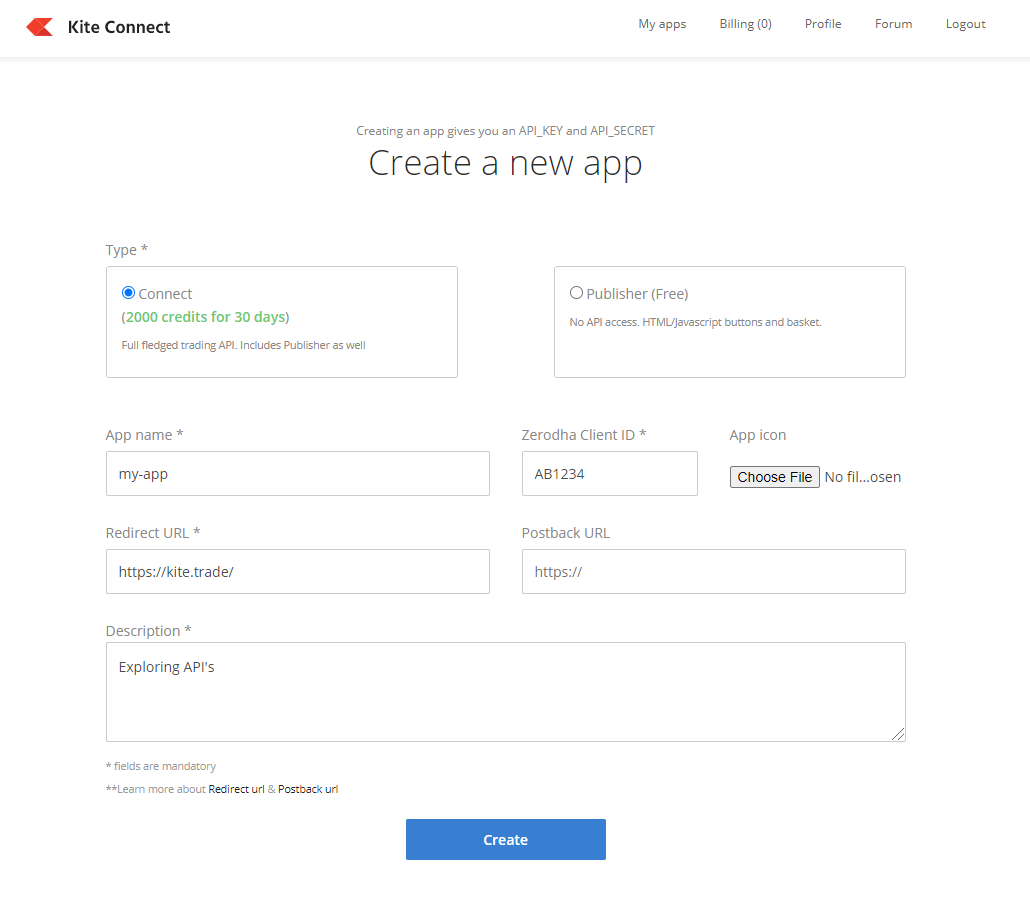Open the Forum link

coord(893,24)
